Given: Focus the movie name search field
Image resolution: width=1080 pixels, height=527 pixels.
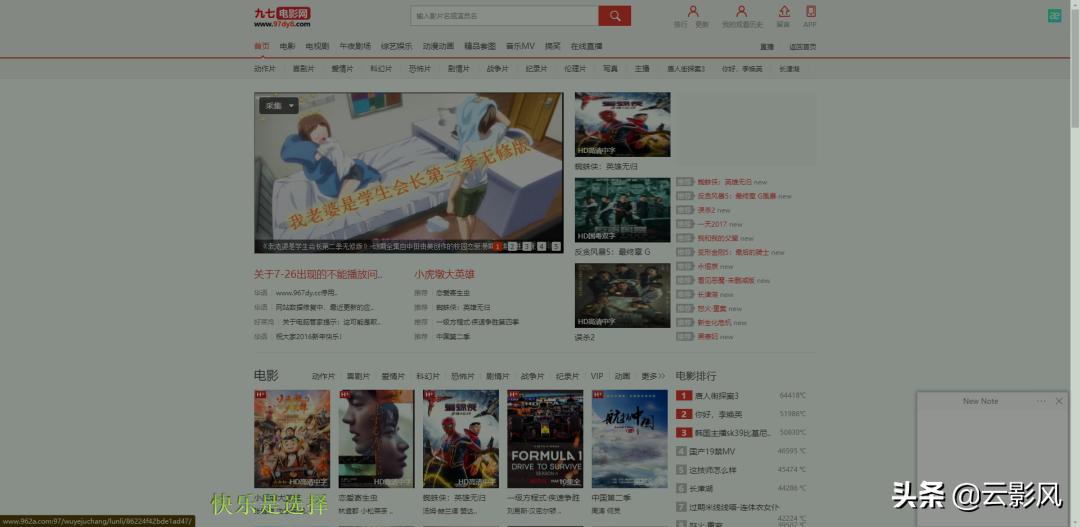Looking at the screenshot, I should pos(504,16).
